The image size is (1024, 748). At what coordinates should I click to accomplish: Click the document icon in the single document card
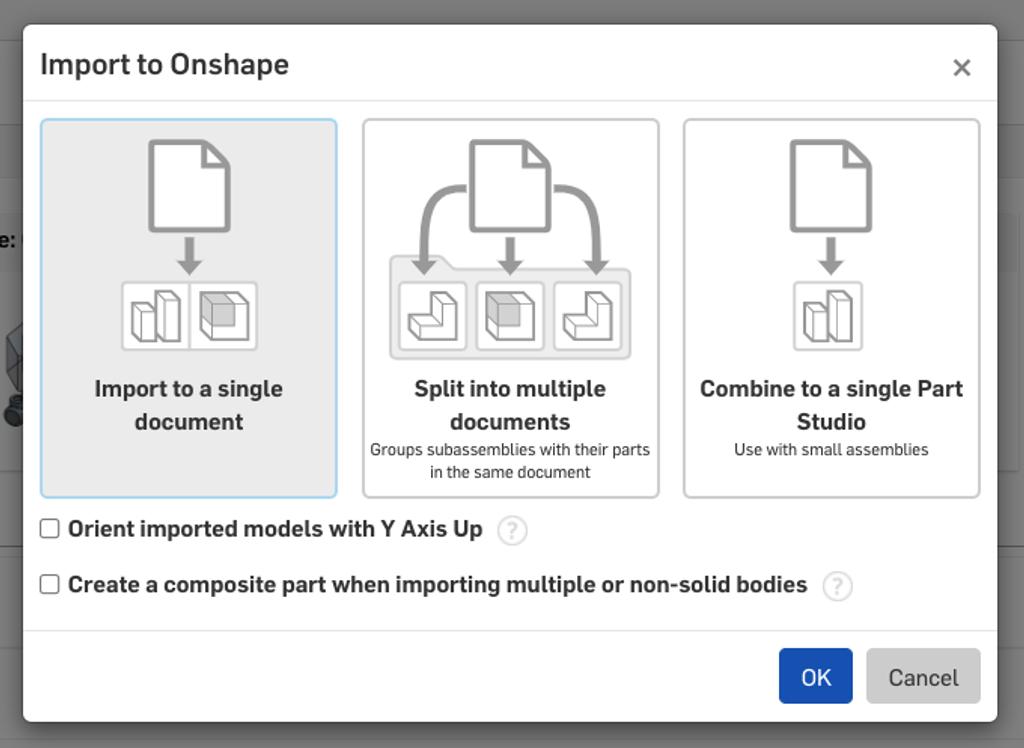pos(188,183)
